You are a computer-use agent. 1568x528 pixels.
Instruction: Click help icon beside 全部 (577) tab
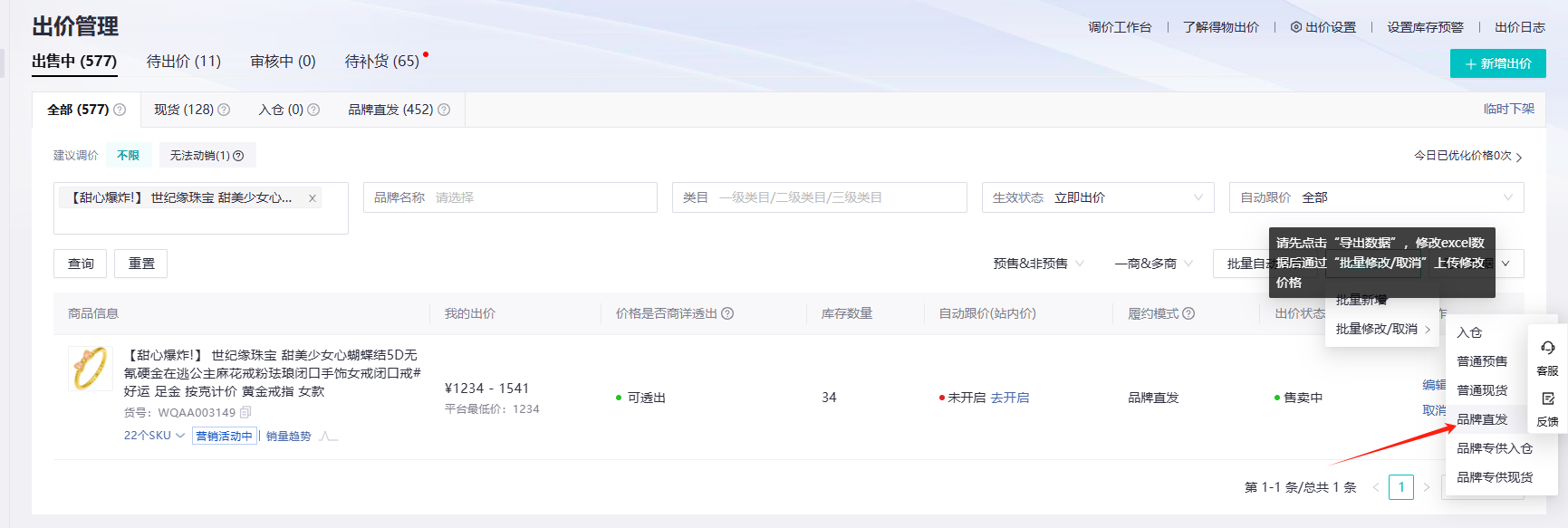[x=120, y=110]
